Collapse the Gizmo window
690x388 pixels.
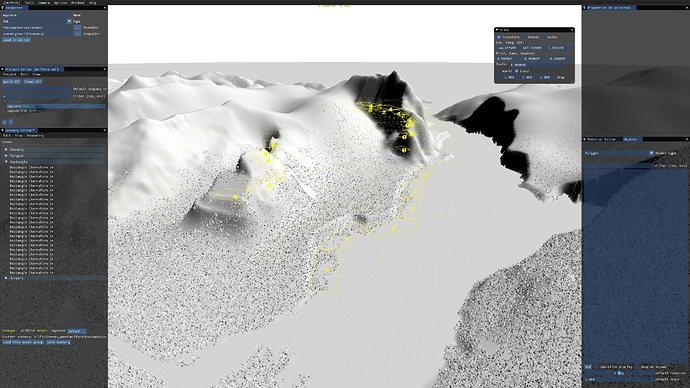click(497, 30)
